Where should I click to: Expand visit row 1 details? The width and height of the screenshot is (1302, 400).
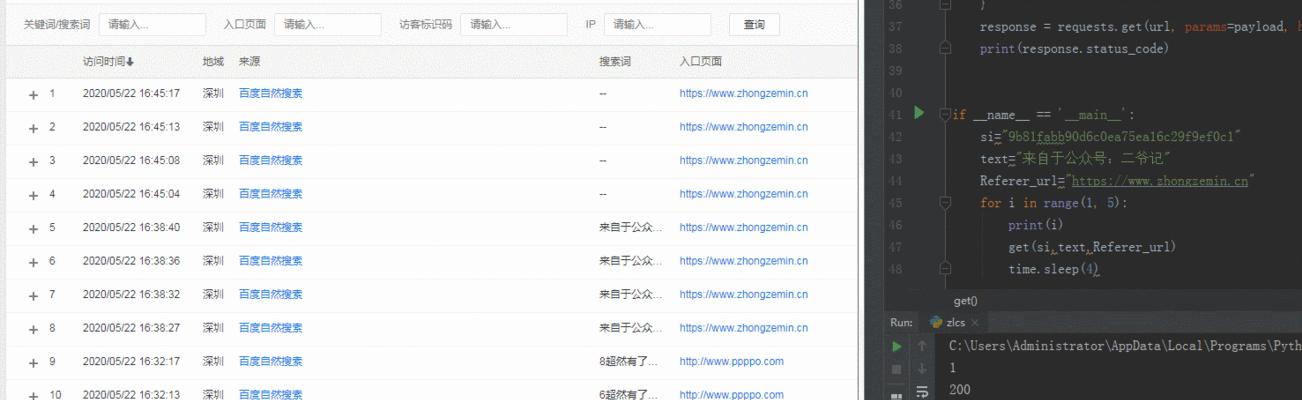(33, 94)
